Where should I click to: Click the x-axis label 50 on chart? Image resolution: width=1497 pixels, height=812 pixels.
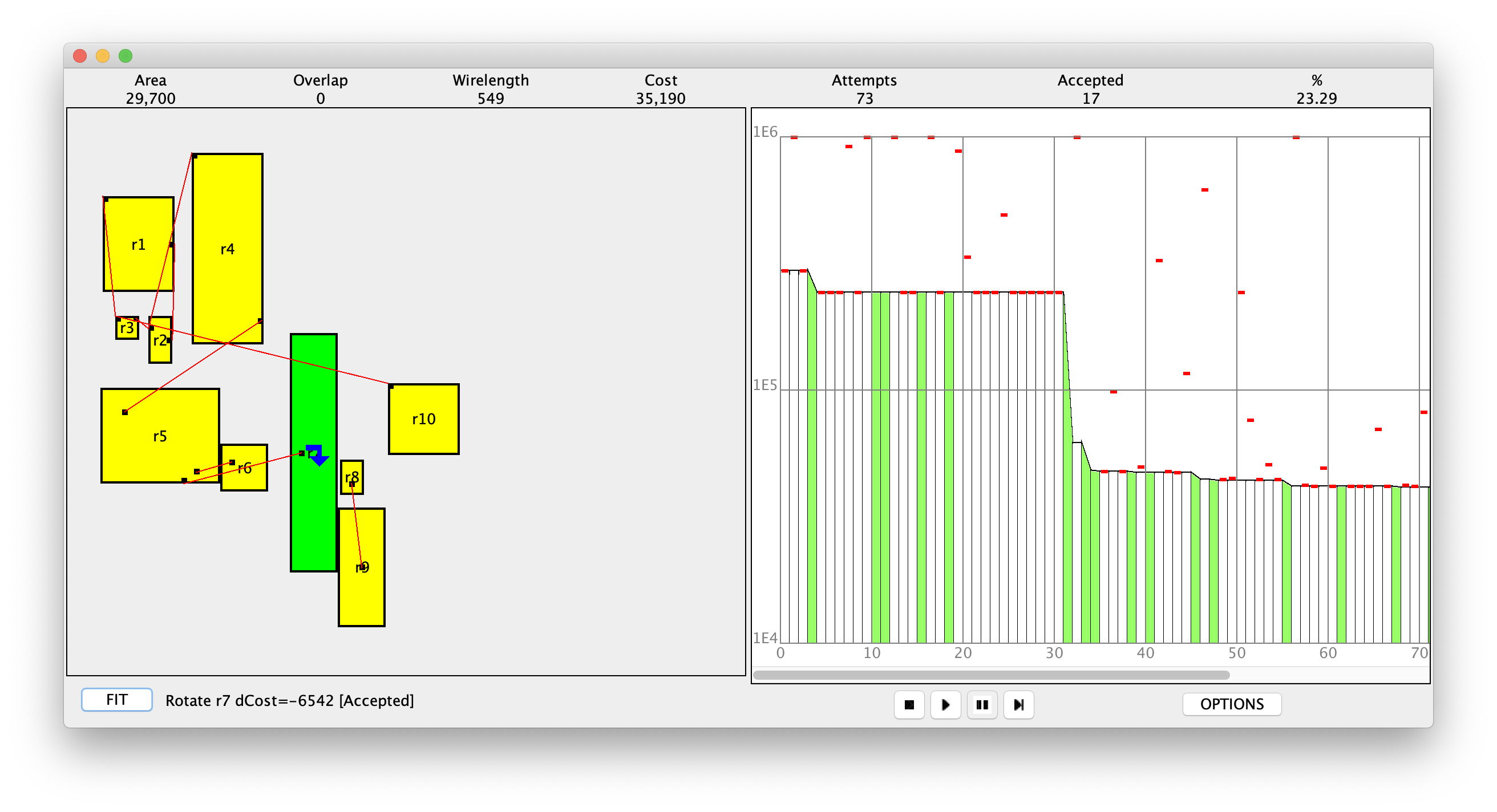1237,653
